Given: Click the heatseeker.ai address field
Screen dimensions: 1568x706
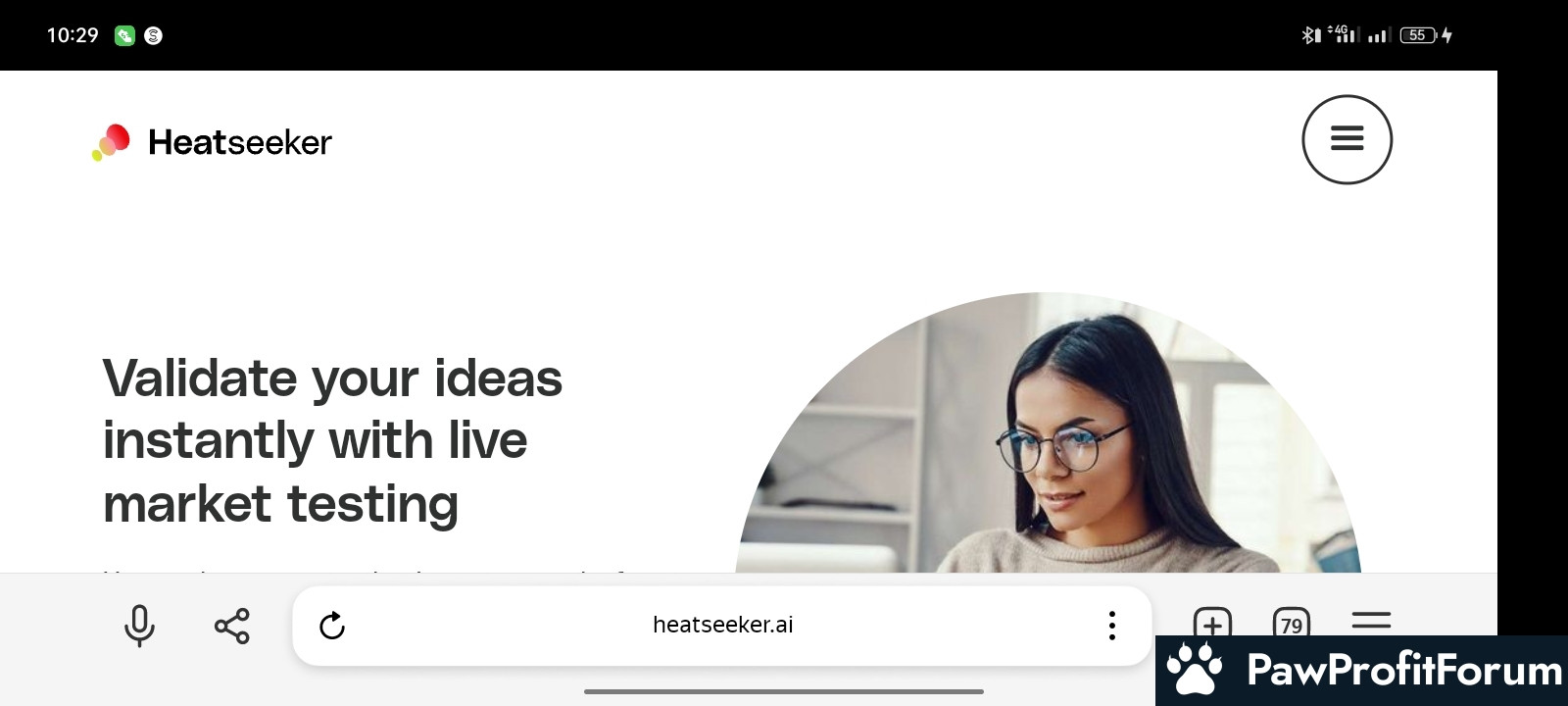Looking at the screenshot, I should tap(722, 626).
